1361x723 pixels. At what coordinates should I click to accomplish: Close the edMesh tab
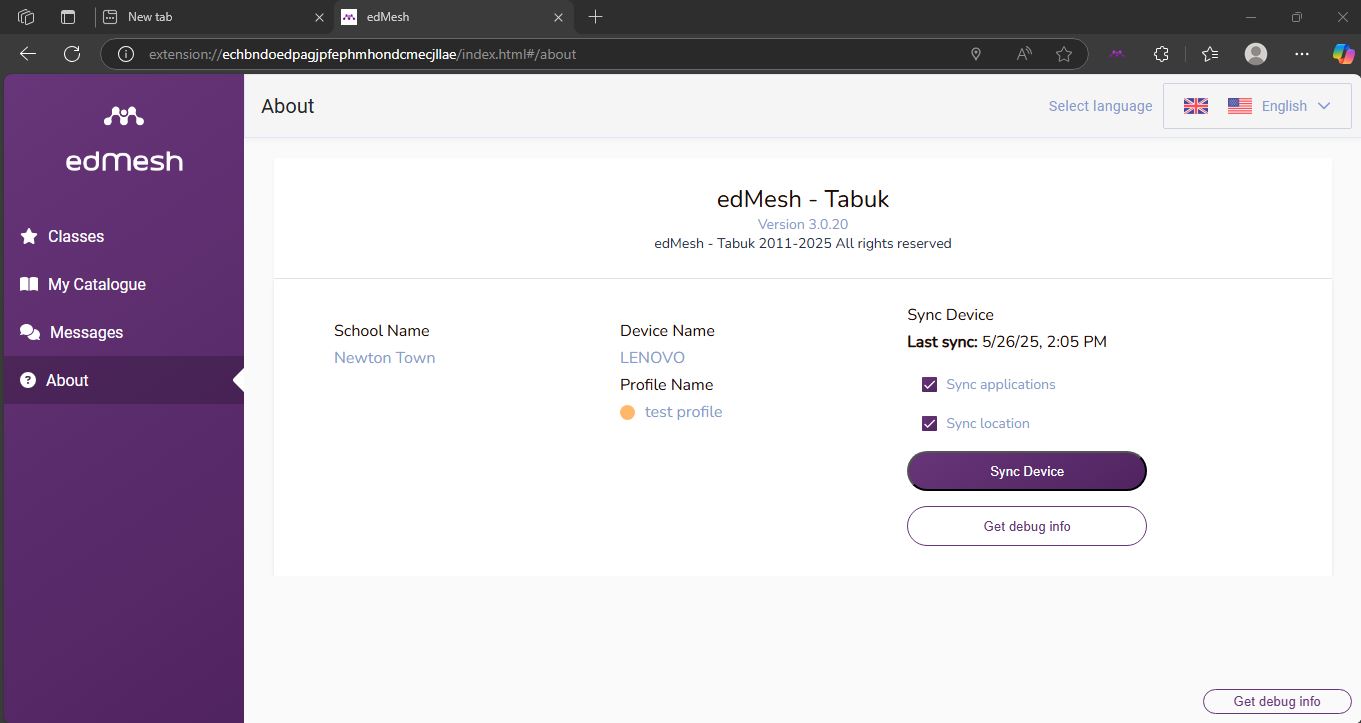point(559,17)
